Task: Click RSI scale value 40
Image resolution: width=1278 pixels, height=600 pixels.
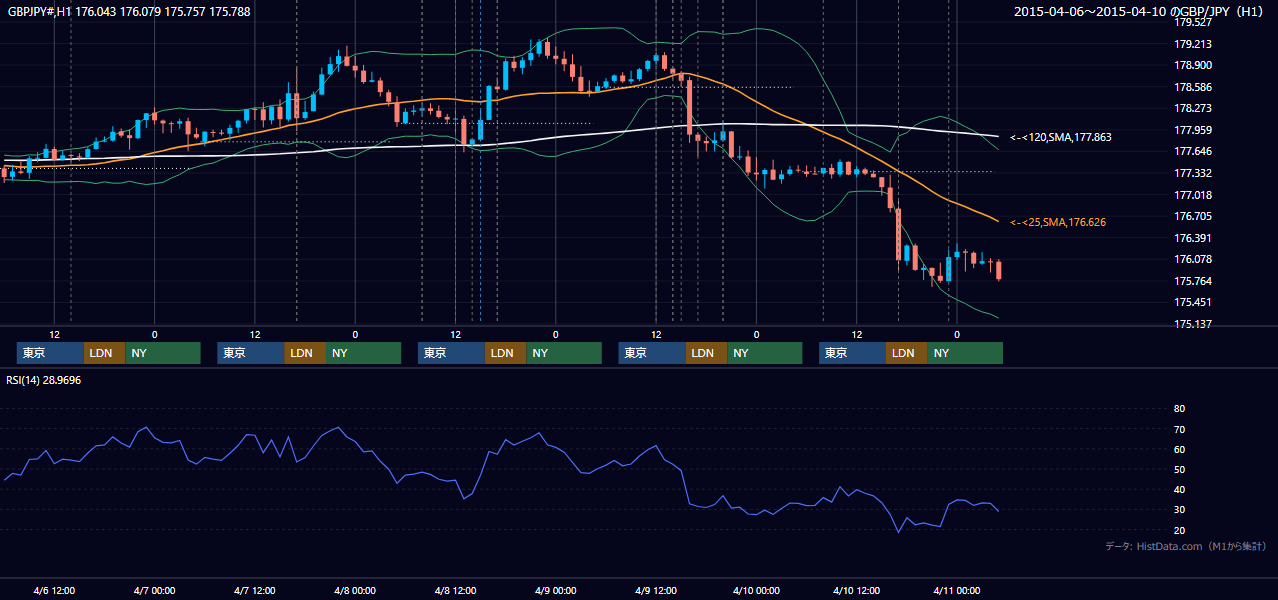Action: pos(1179,490)
